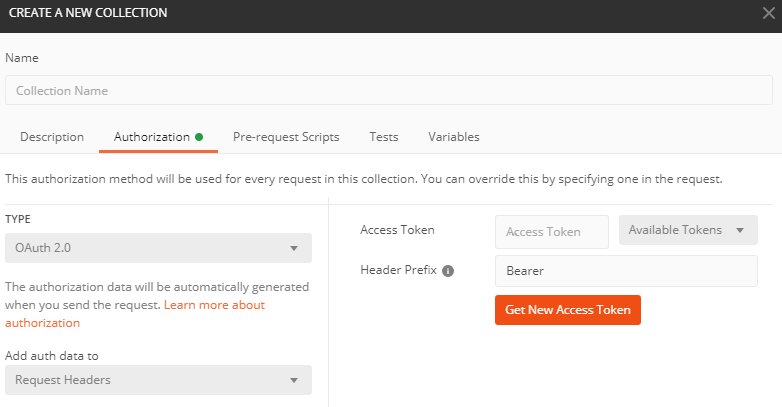The width and height of the screenshot is (782, 407).
Task: Click the green dot on the Authorization tab
Action: pyautogui.click(x=199, y=137)
